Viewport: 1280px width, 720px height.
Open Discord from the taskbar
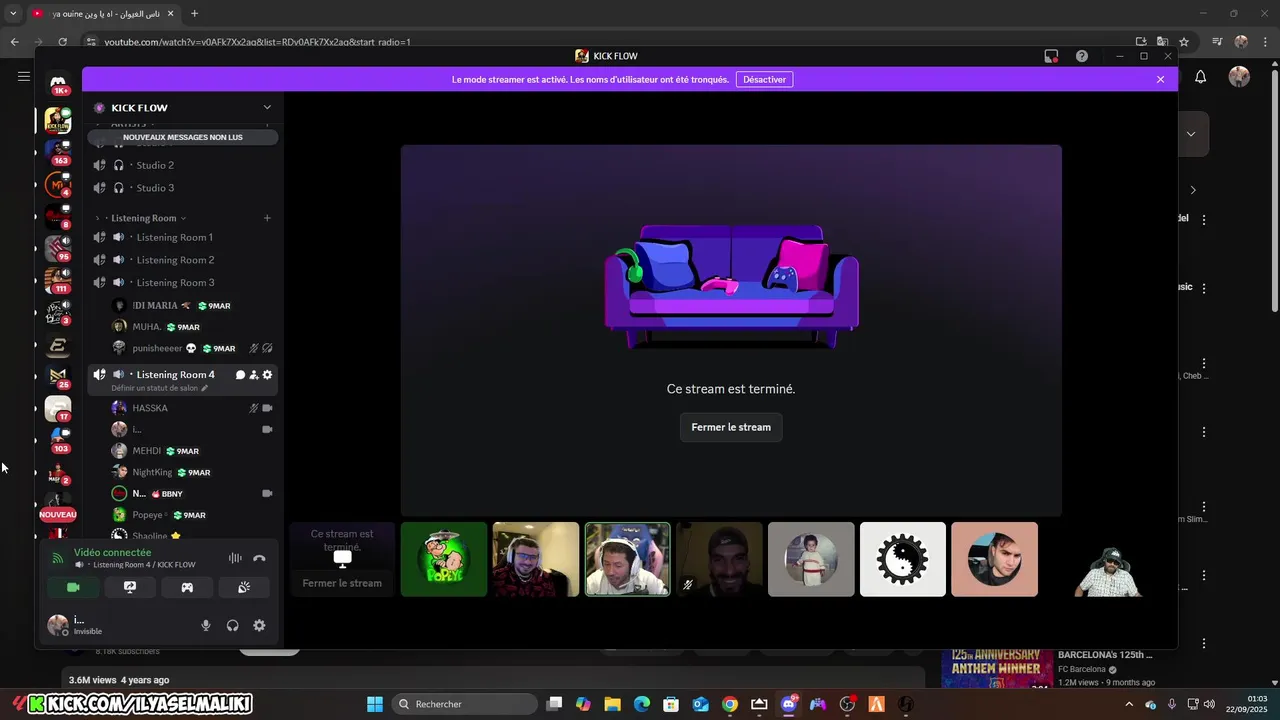tap(789, 704)
